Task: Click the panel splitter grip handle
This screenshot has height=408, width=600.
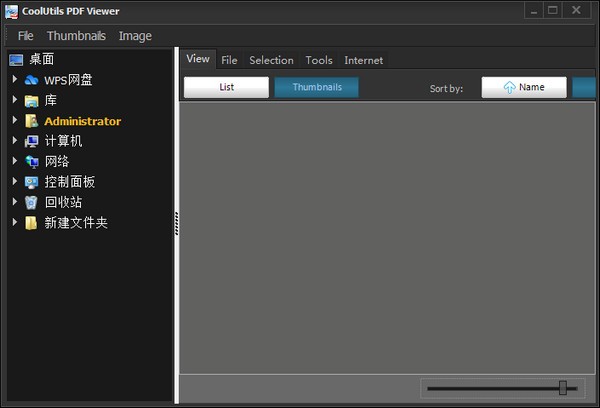Action: [176, 224]
